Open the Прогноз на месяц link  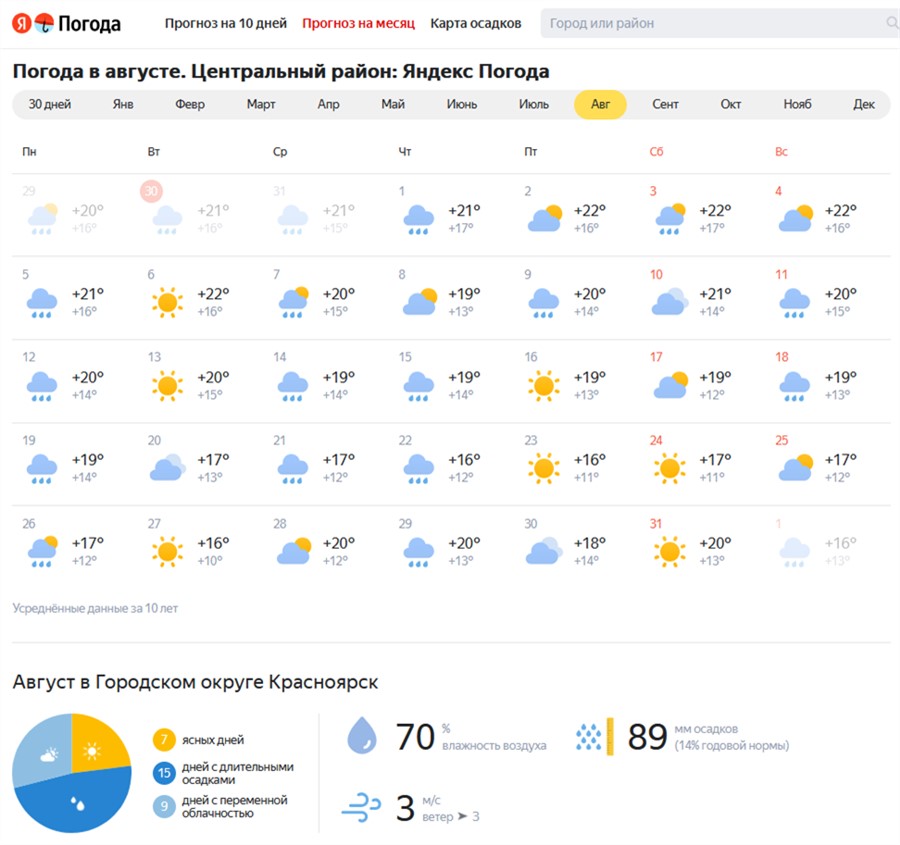pos(358,23)
